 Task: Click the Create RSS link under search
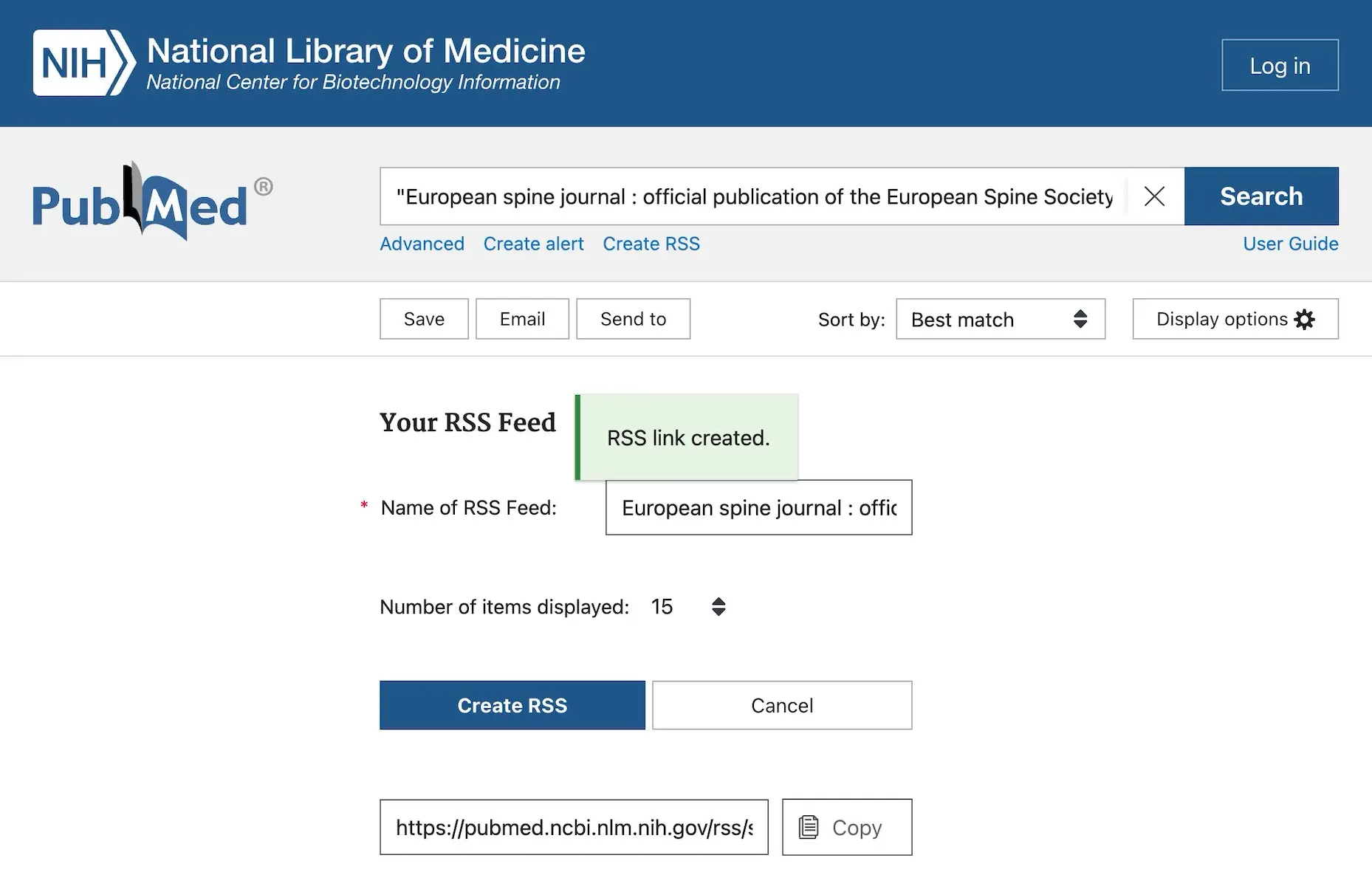(651, 244)
